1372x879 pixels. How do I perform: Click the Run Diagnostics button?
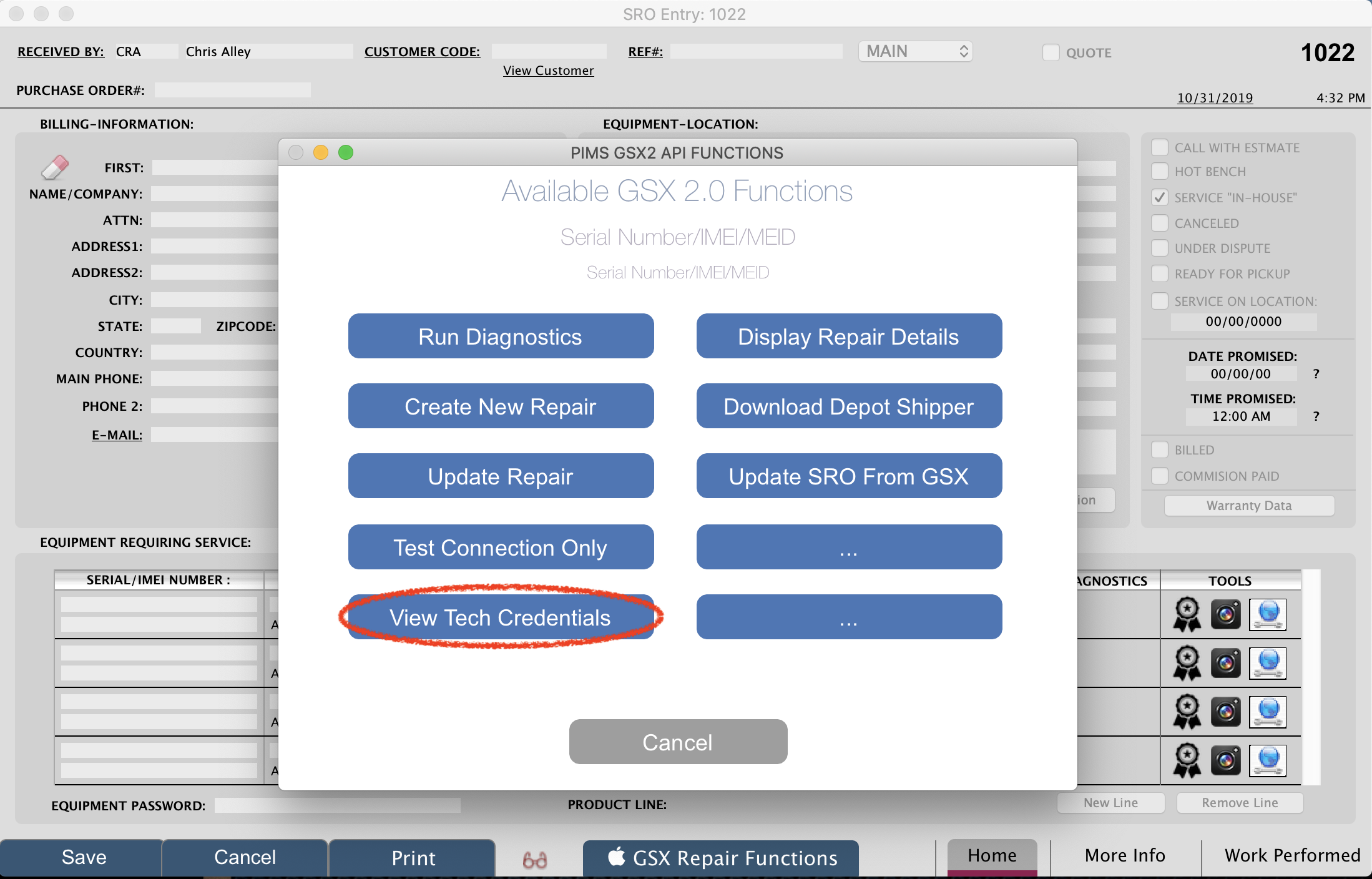coord(501,336)
